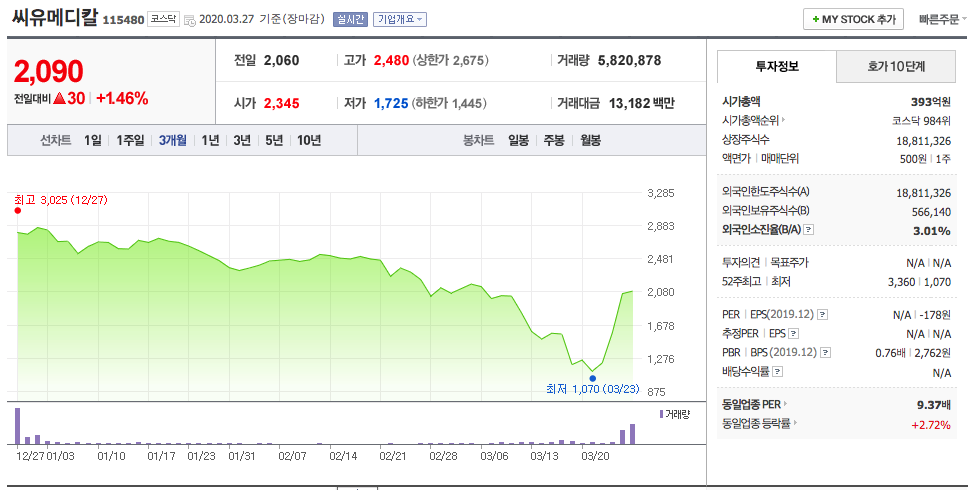Image resolution: width=973 pixels, height=490 pixels.
Task: Click the tallest volume bar at 12/27
Action: tap(17, 425)
